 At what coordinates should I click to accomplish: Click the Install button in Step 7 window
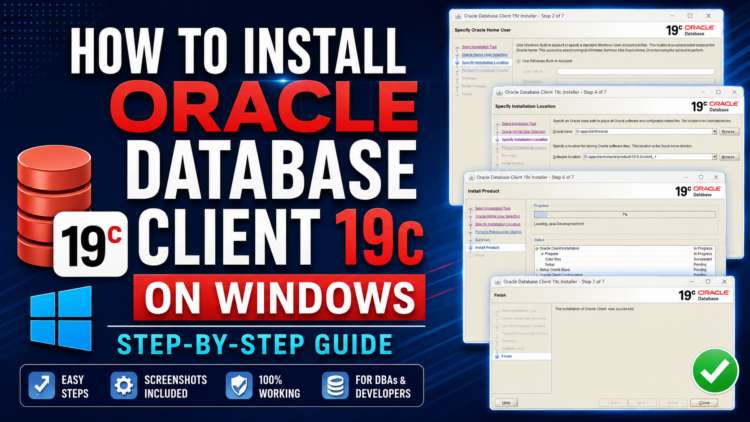click(673, 403)
